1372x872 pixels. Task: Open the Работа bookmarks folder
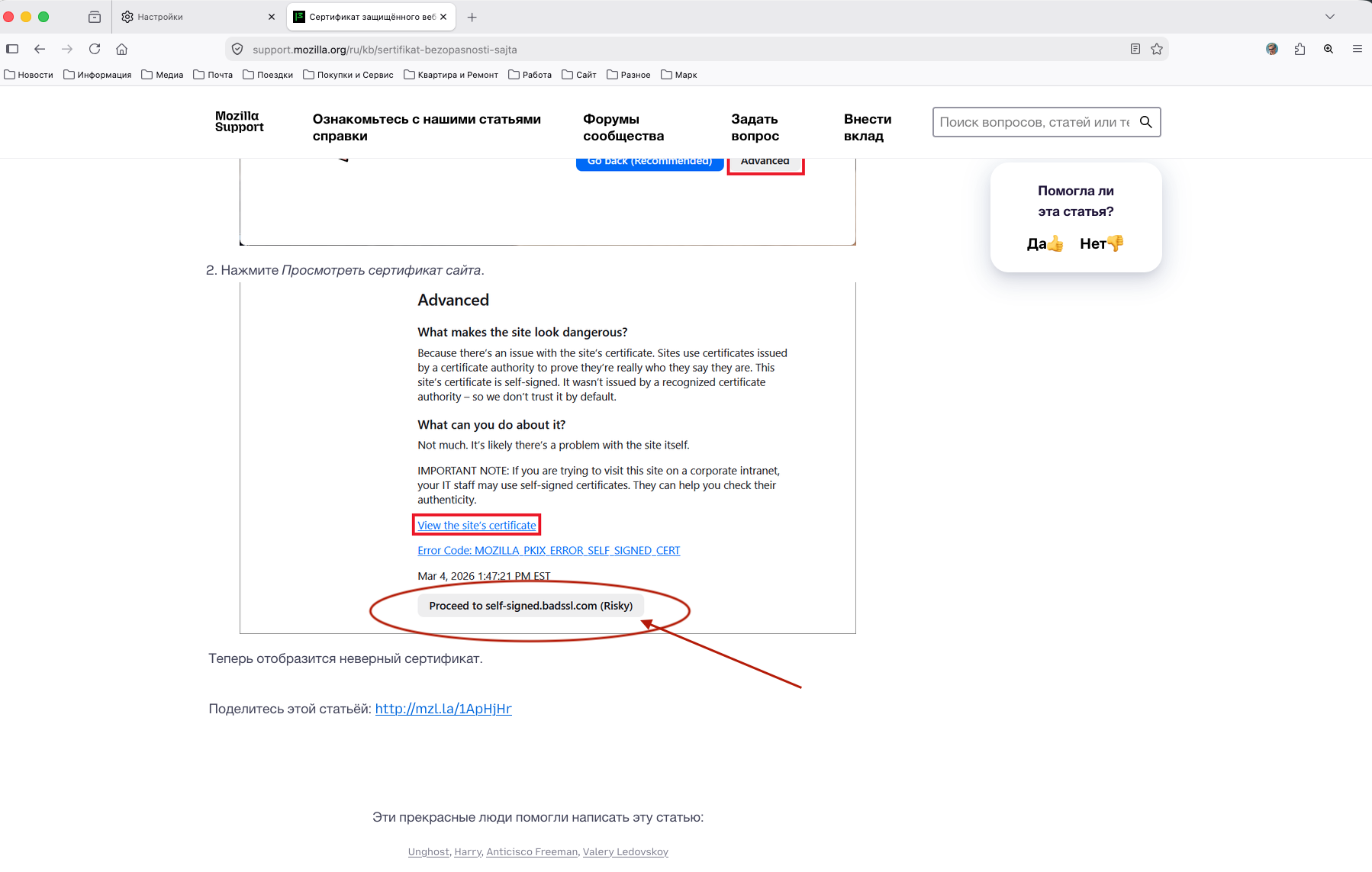click(530, 75)
